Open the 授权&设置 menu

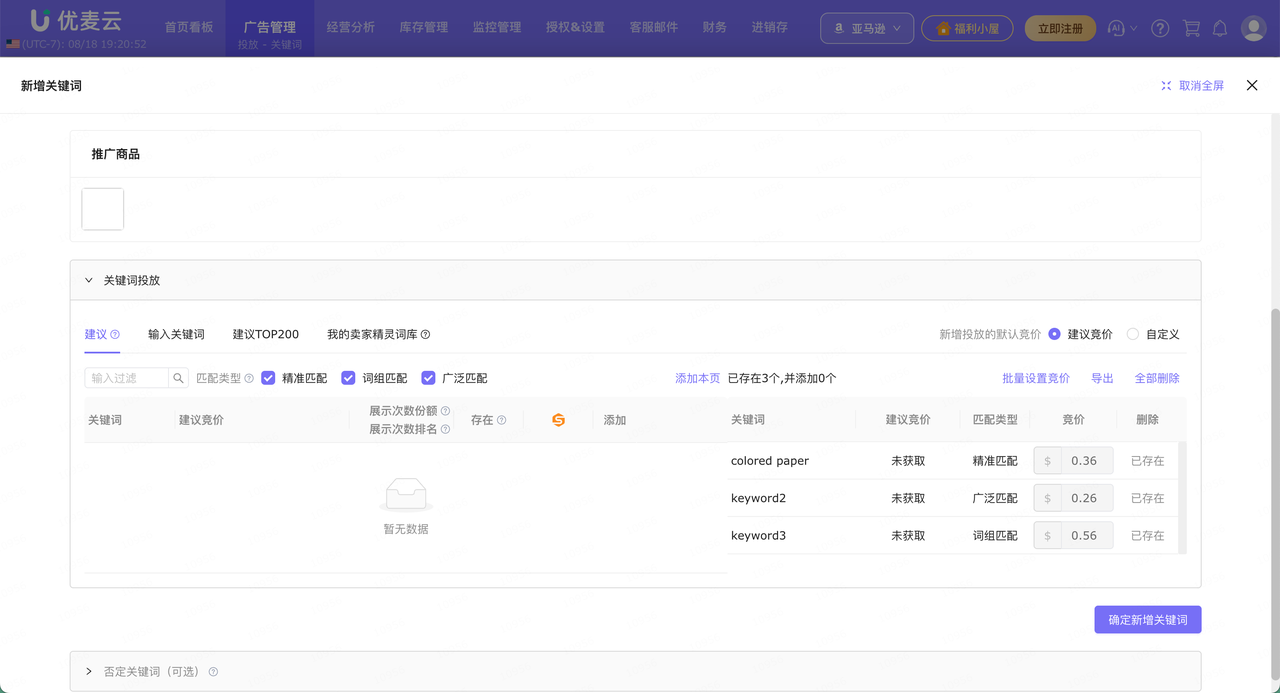click(x=575, y=27)
